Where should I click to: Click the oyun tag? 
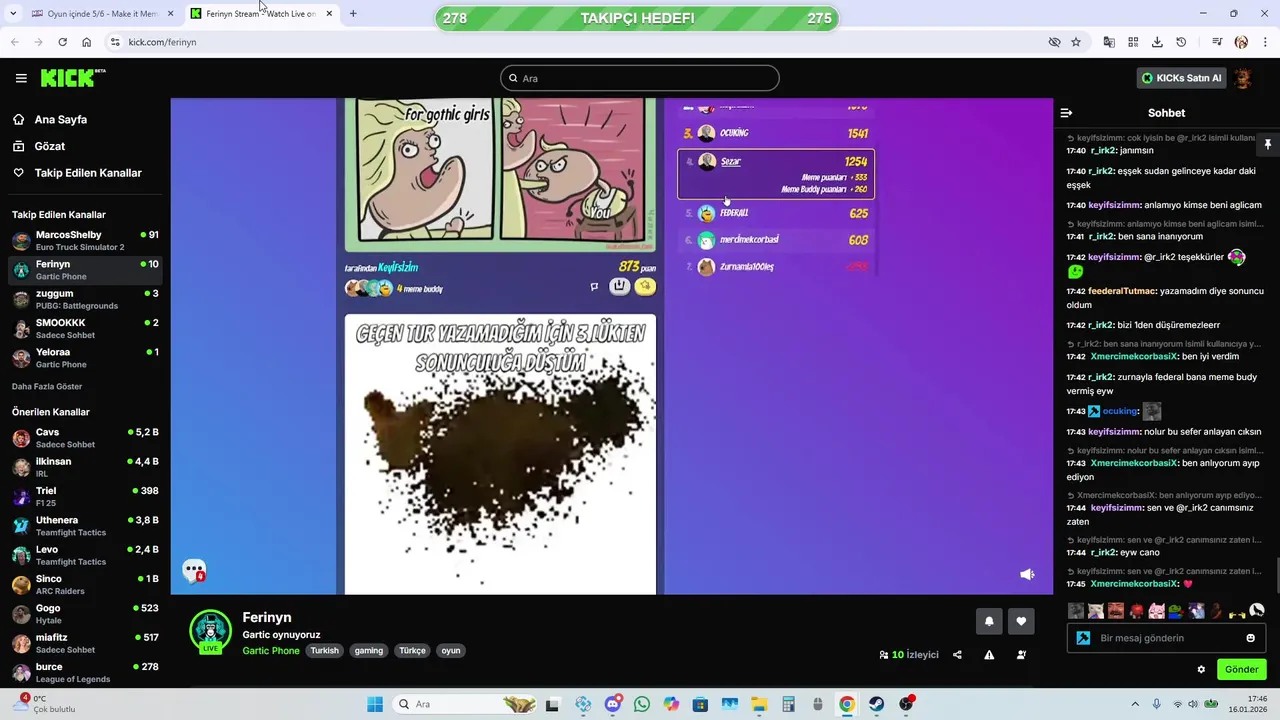point(451,650)
